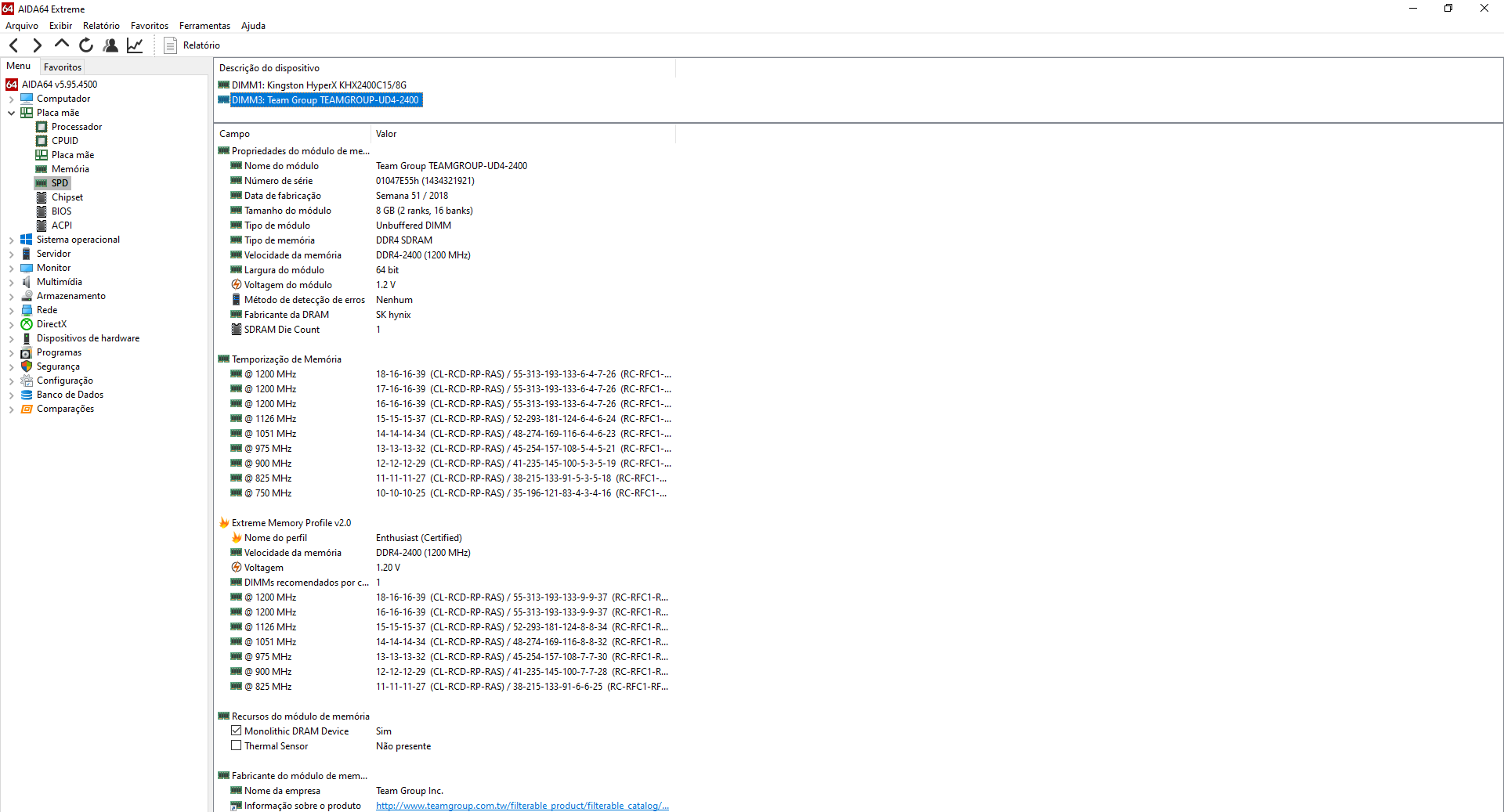Screen dimensions: 1504x812
Task: Open the graph chart toolbar icon
Action: (x=135, y=45)
